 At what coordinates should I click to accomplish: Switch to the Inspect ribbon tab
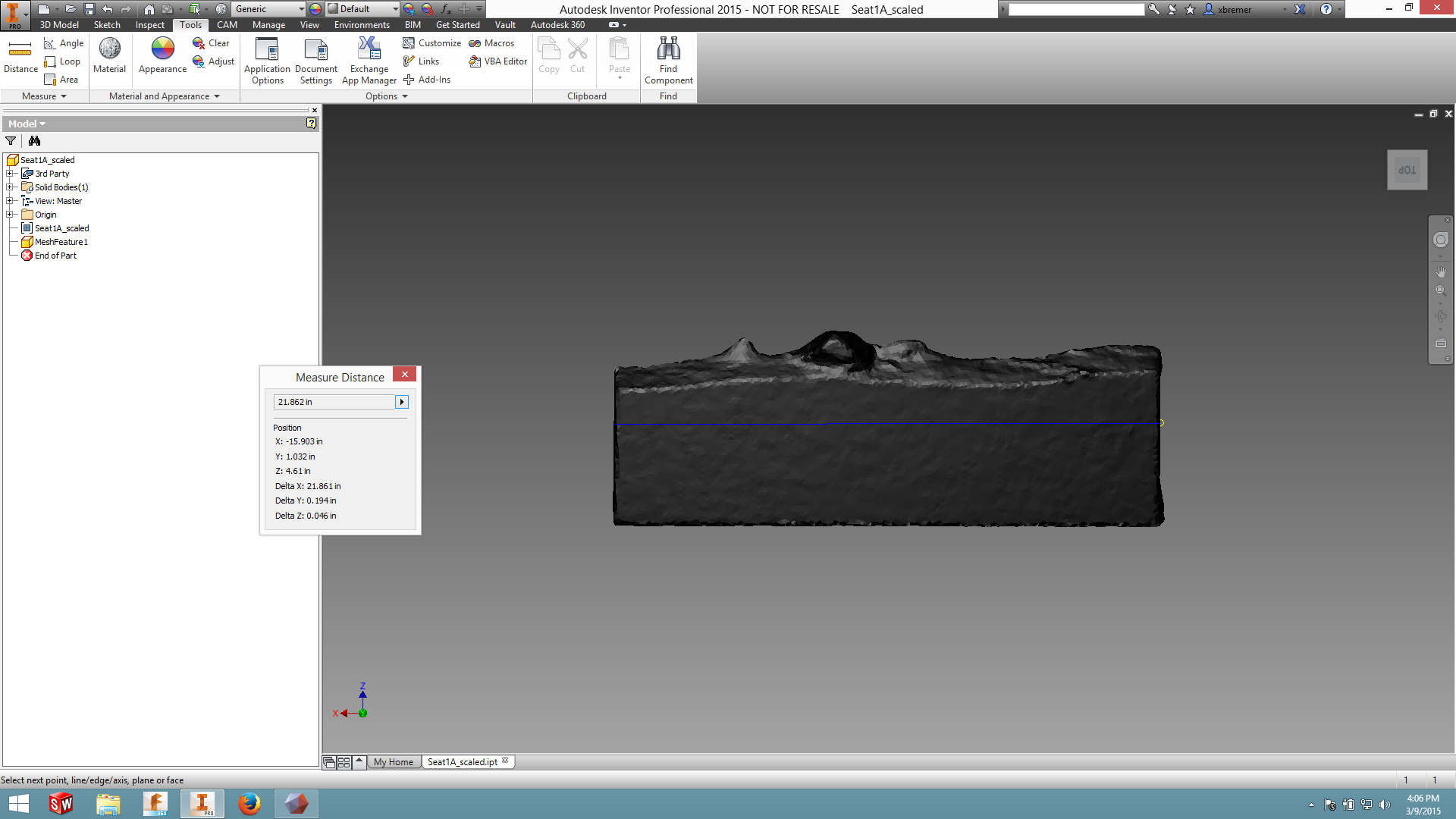[149, 25]
